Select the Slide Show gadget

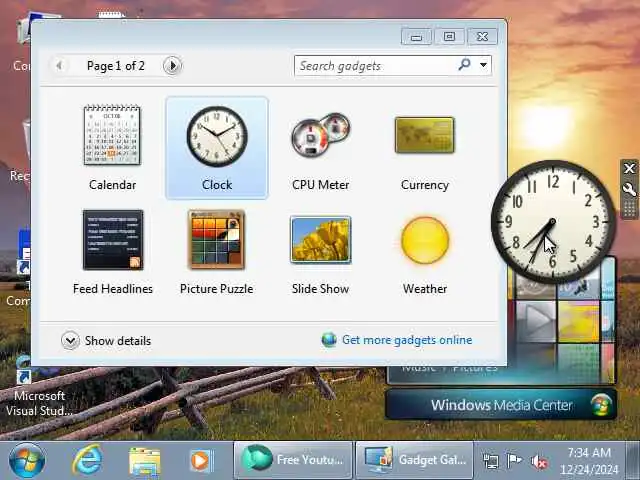point(320,239)
